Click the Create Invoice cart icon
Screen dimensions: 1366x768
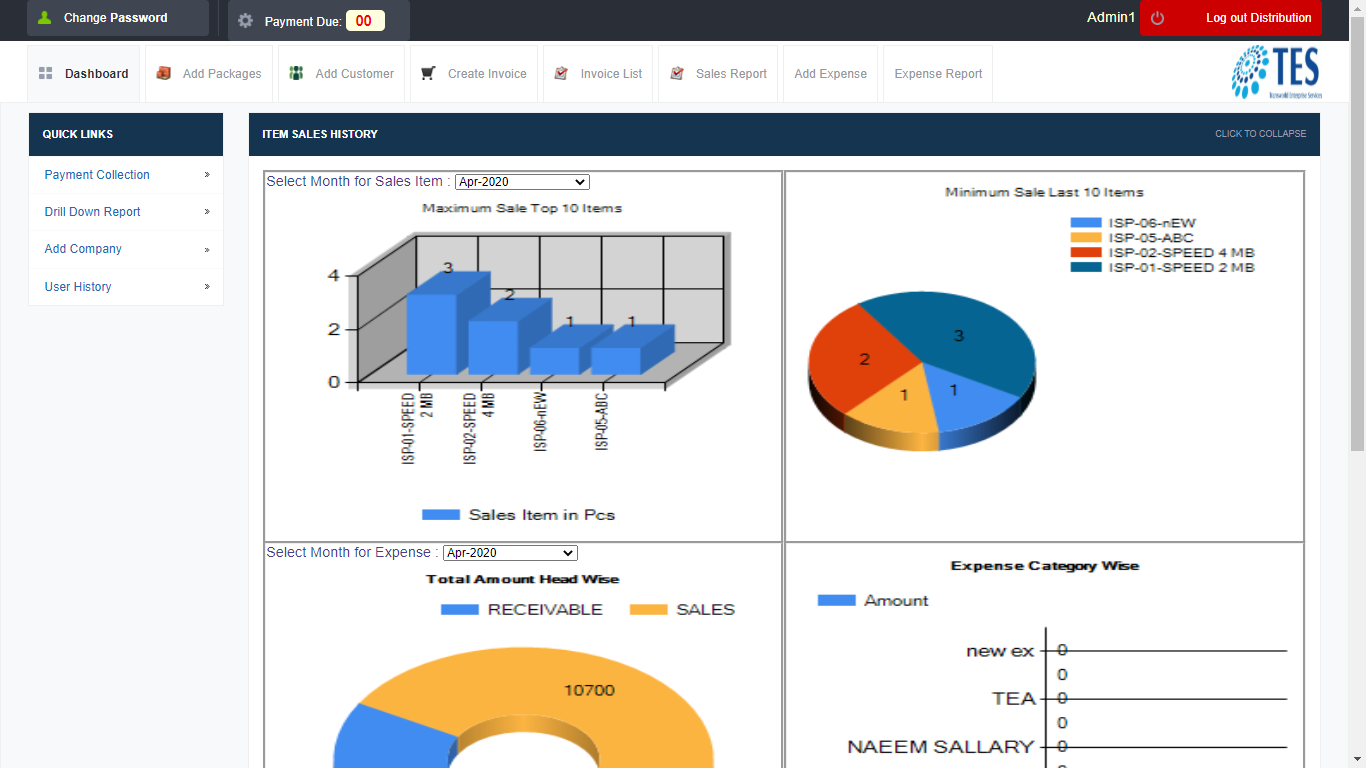(428, 73)
